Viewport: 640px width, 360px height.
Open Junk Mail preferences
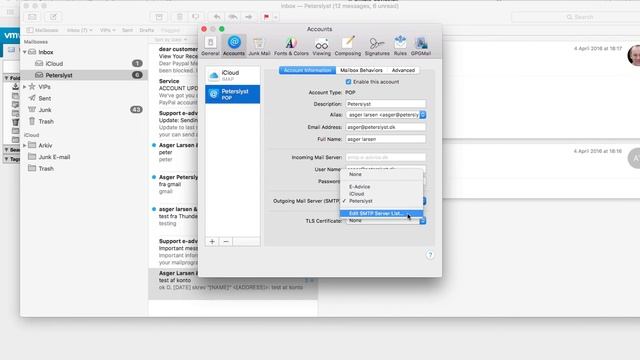259,46
